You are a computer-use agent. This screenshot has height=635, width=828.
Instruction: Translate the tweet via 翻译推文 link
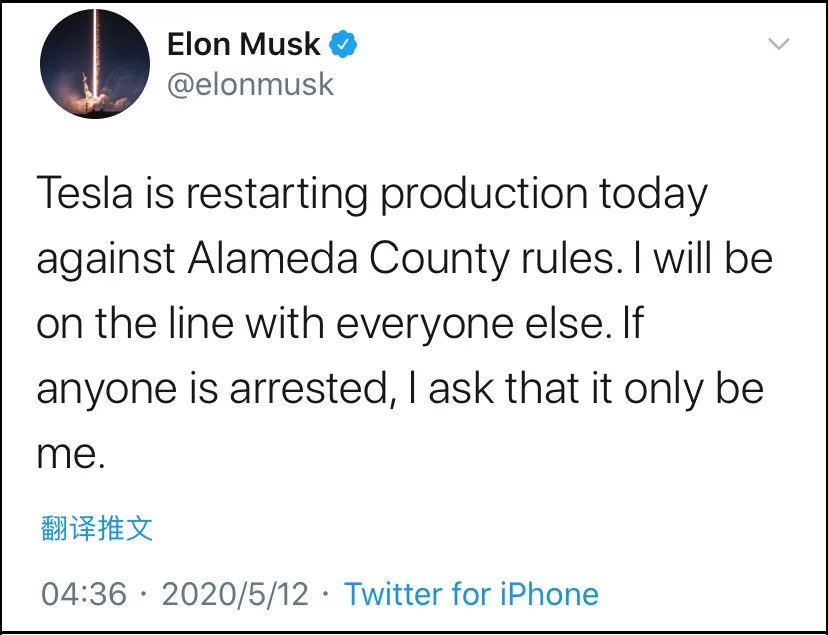coord(97,528)
